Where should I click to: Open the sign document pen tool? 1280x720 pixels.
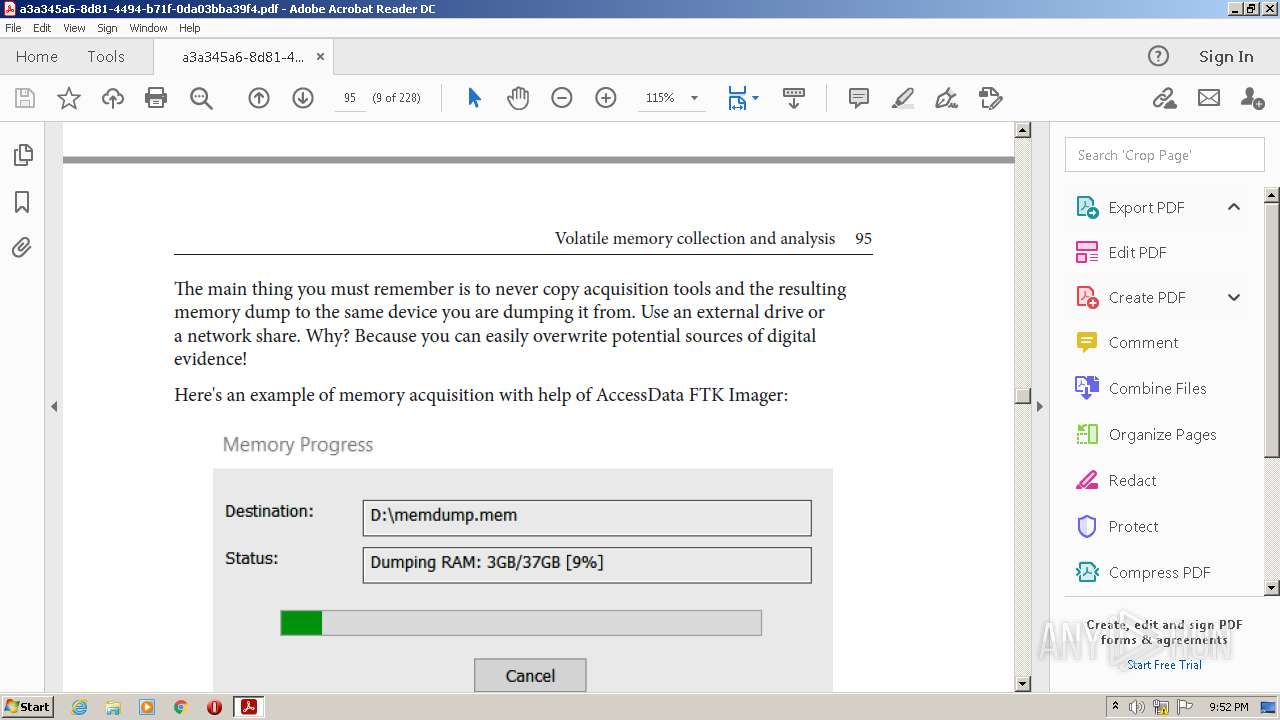tap(946, 98)
